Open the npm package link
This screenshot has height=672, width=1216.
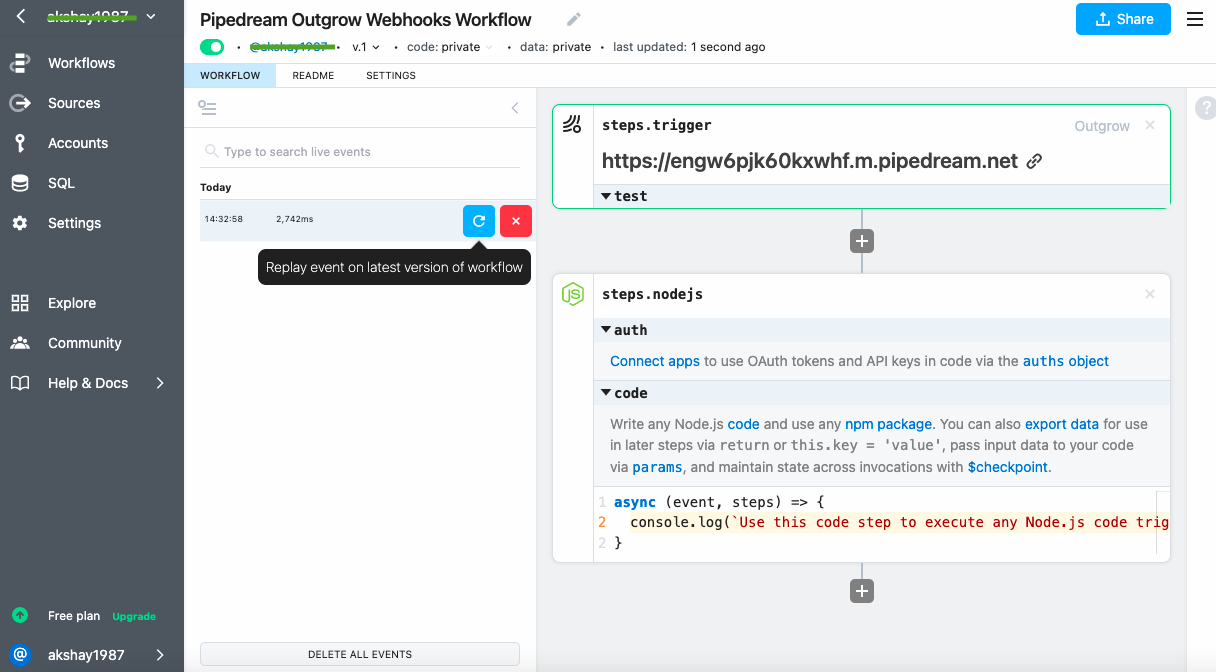888,424
